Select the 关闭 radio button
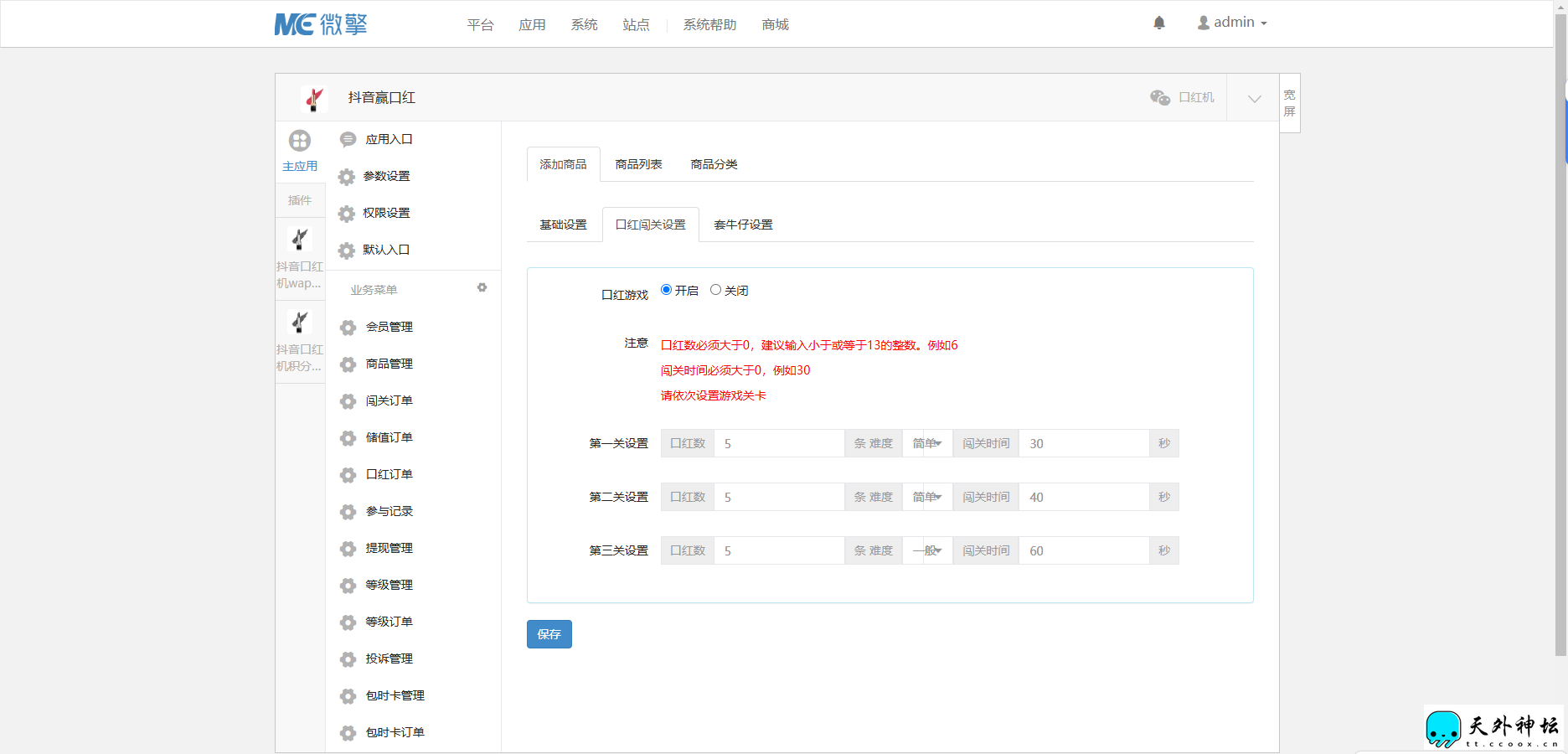This screenshot has height=754, width=1568. [715, 290]
